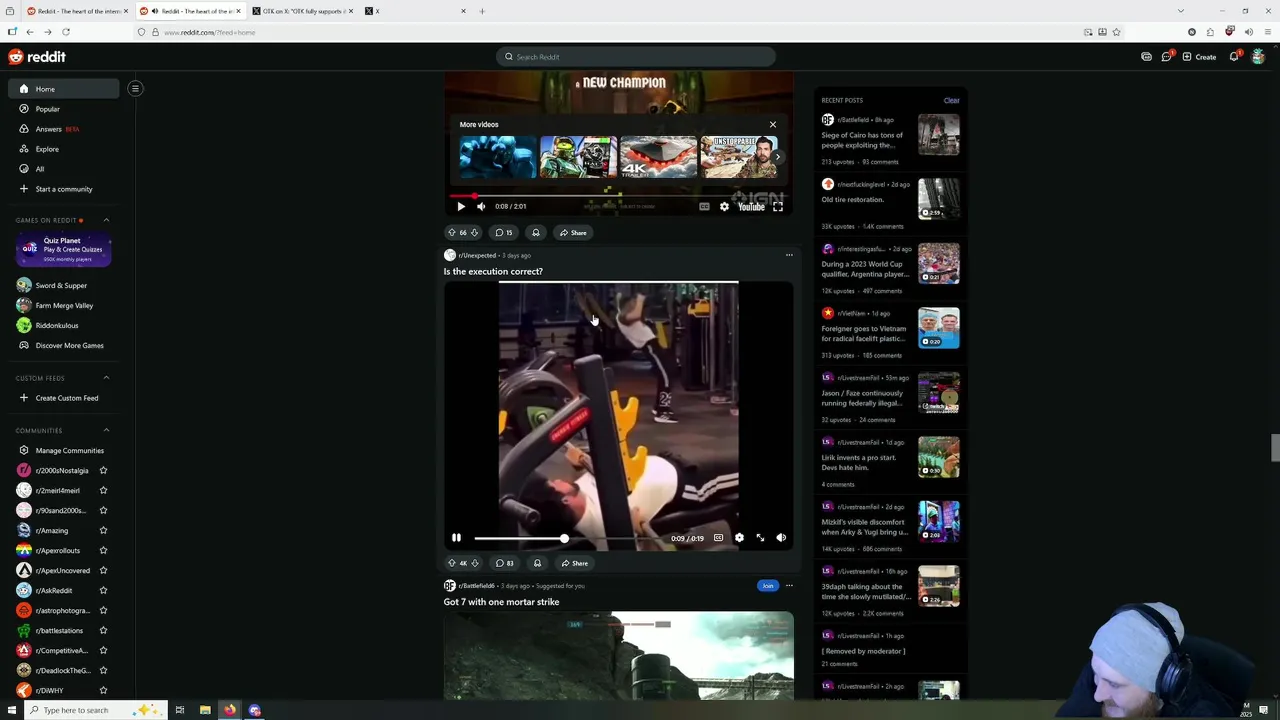Downvote the 'Is the execution correct?' post

(475, 563)
